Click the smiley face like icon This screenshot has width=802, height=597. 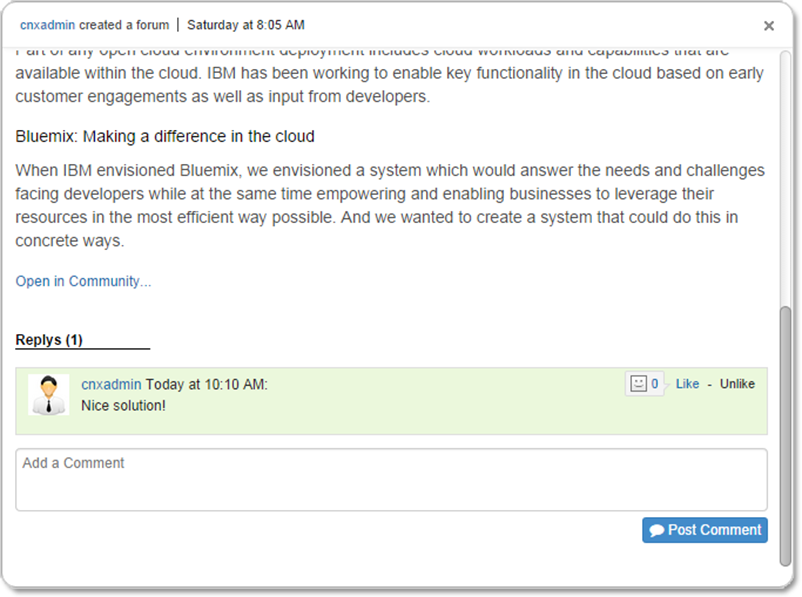pos(637,383)
